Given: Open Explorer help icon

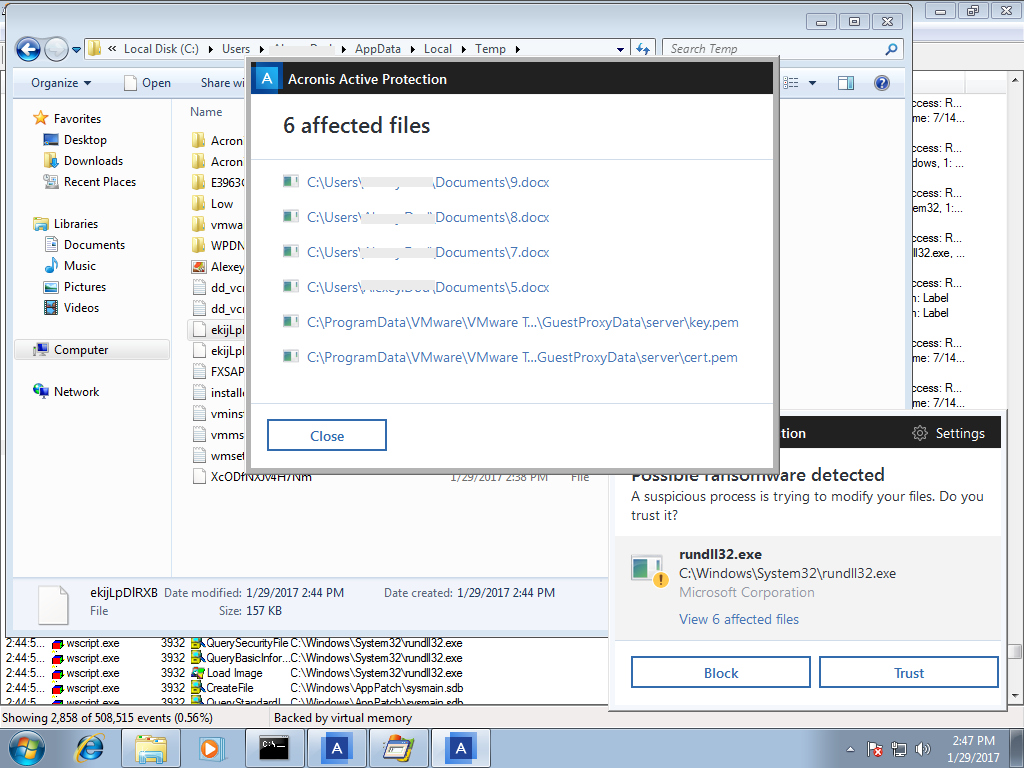Looking at the screenshot, I should 882,83.
